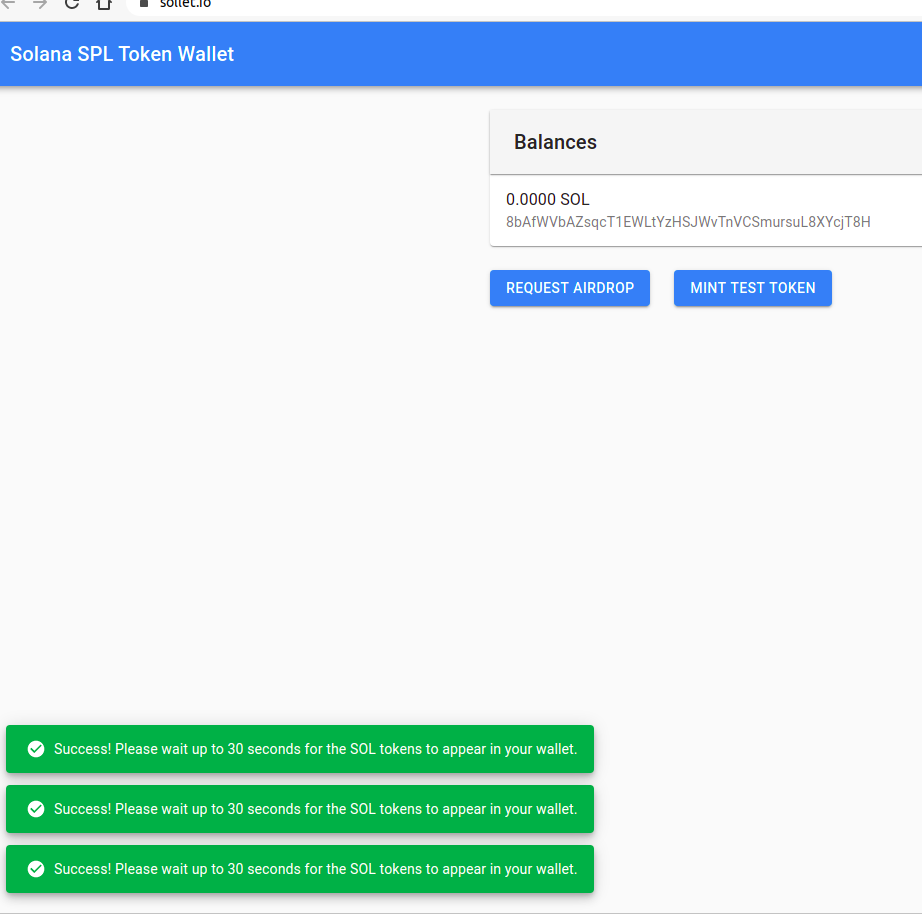922x914 pixels.
Task: Go to browser home icon
Action: [104, 4]
